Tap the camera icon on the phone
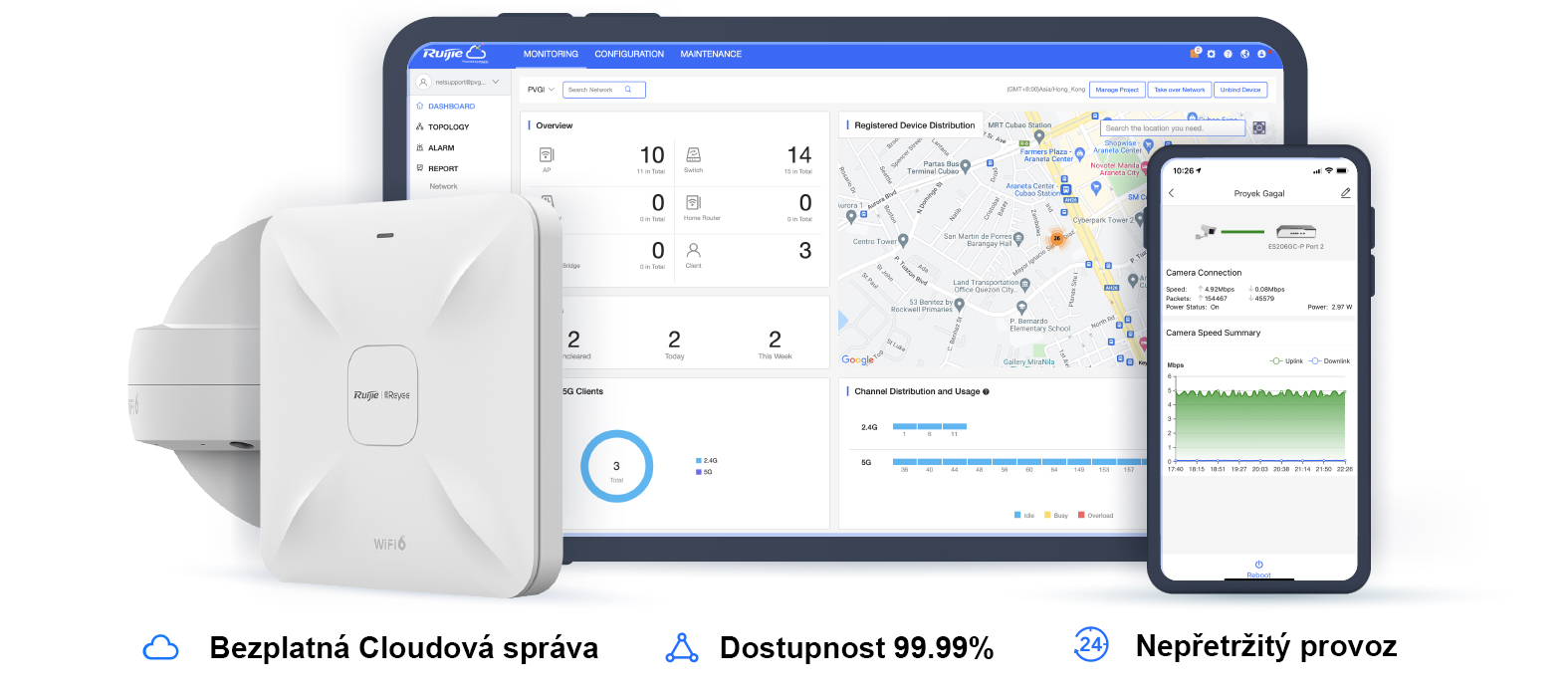The height and width of the screenshot is (692, 1568). pyautogui.click(x=1207, y=231)
